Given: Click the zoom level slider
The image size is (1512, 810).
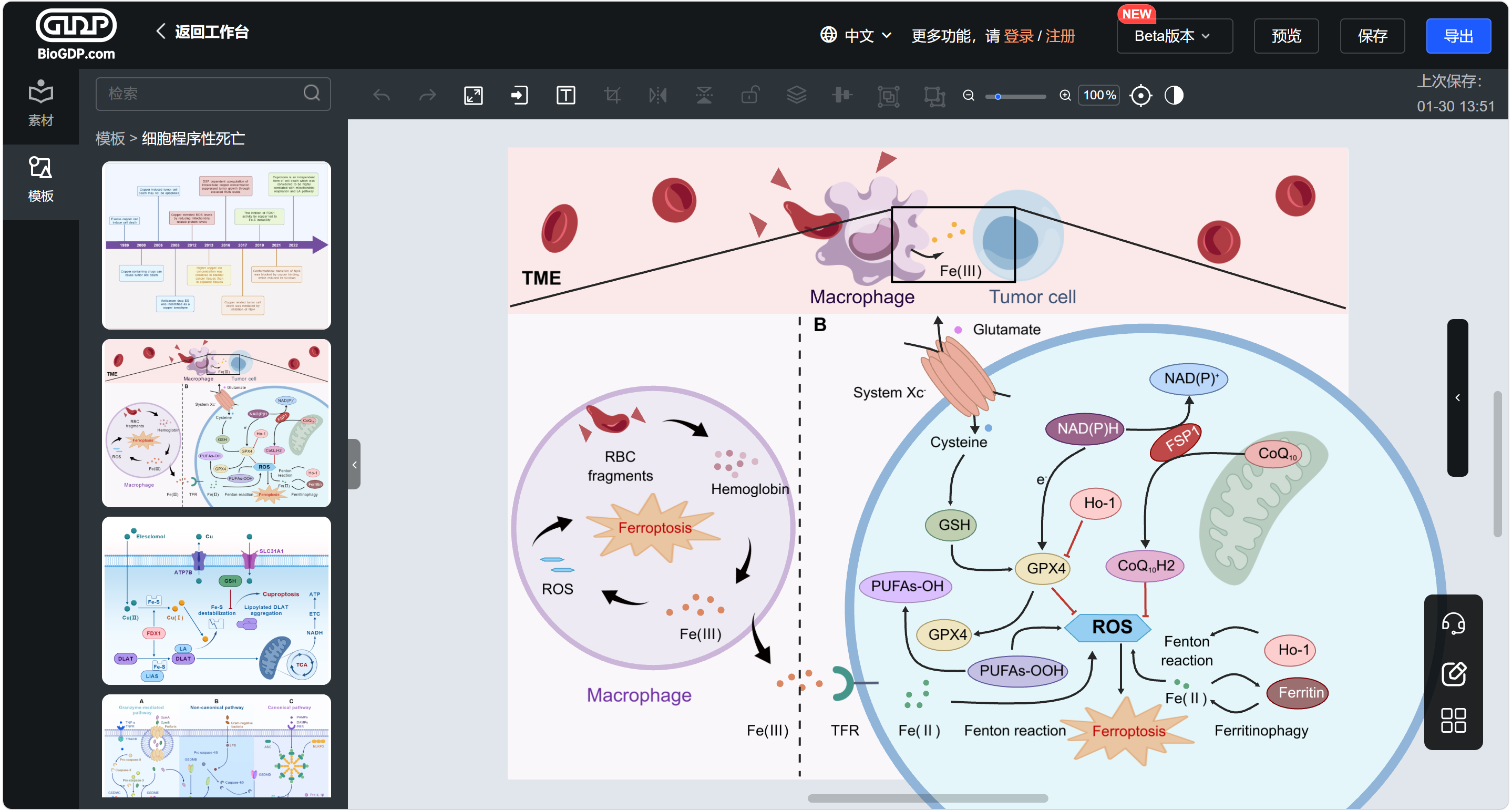Looking at the screenshot, I should click(1016, 96).
